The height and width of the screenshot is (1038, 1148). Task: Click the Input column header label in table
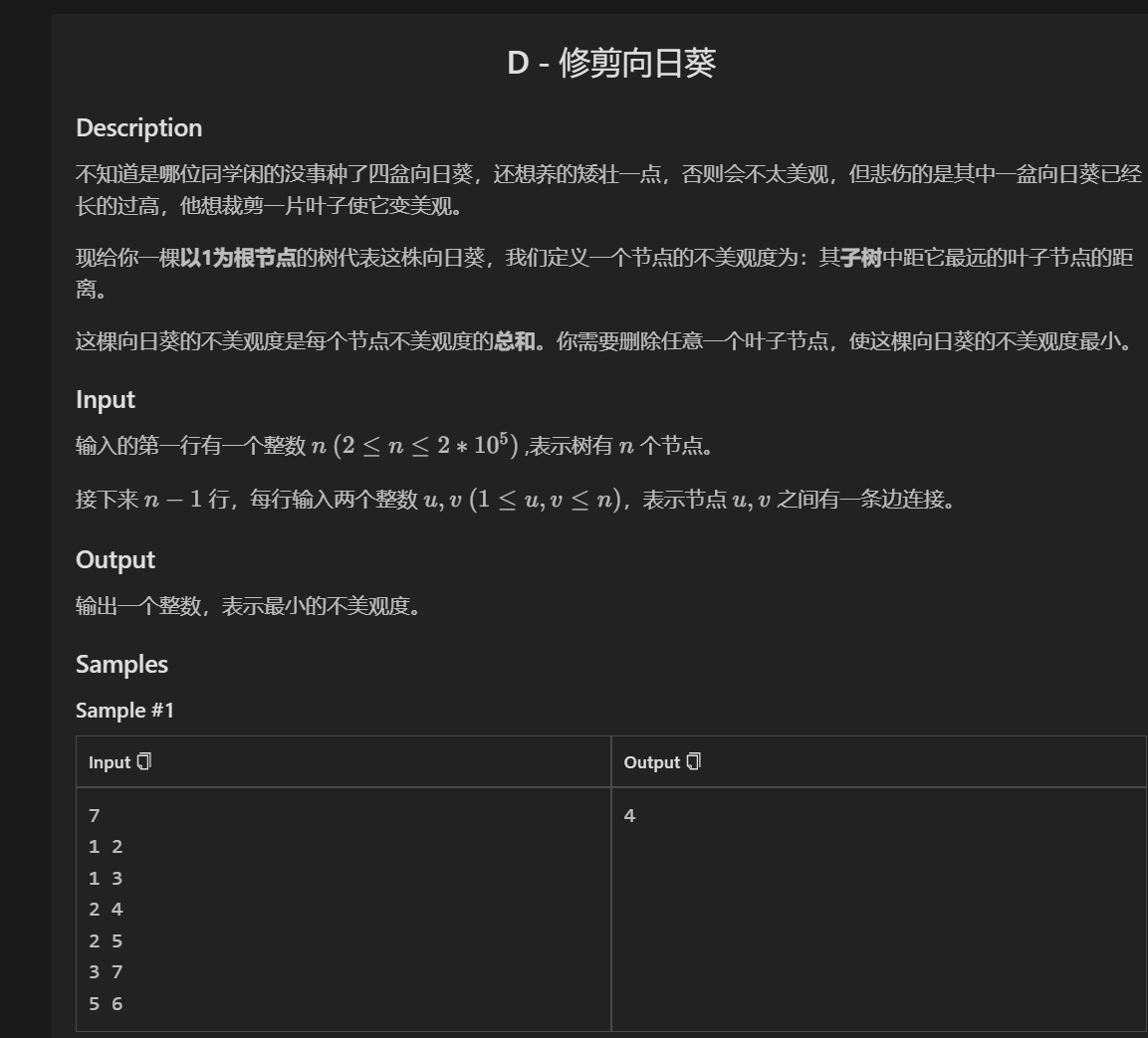click(x=110, y=762)
